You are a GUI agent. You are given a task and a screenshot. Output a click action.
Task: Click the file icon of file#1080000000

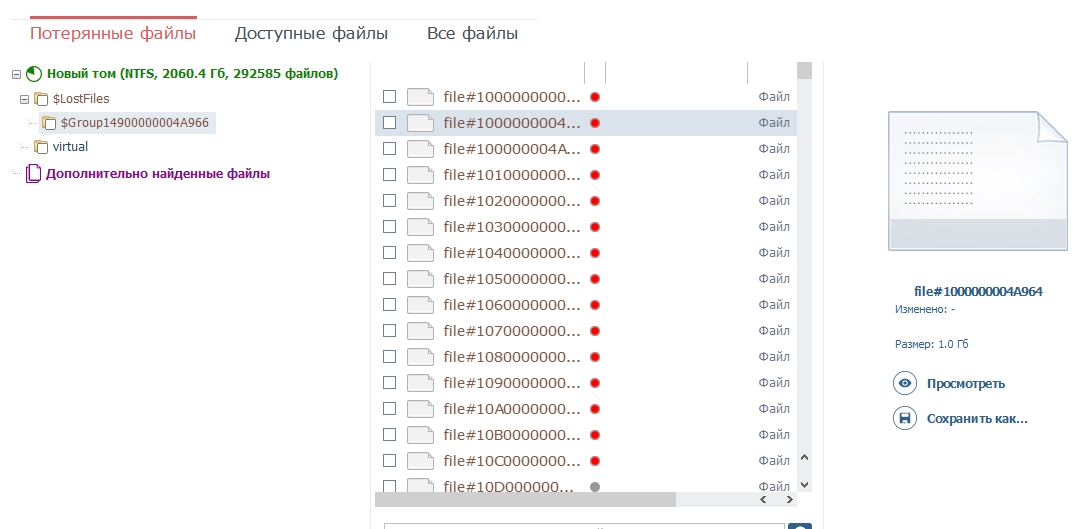(x=420, y=357)
